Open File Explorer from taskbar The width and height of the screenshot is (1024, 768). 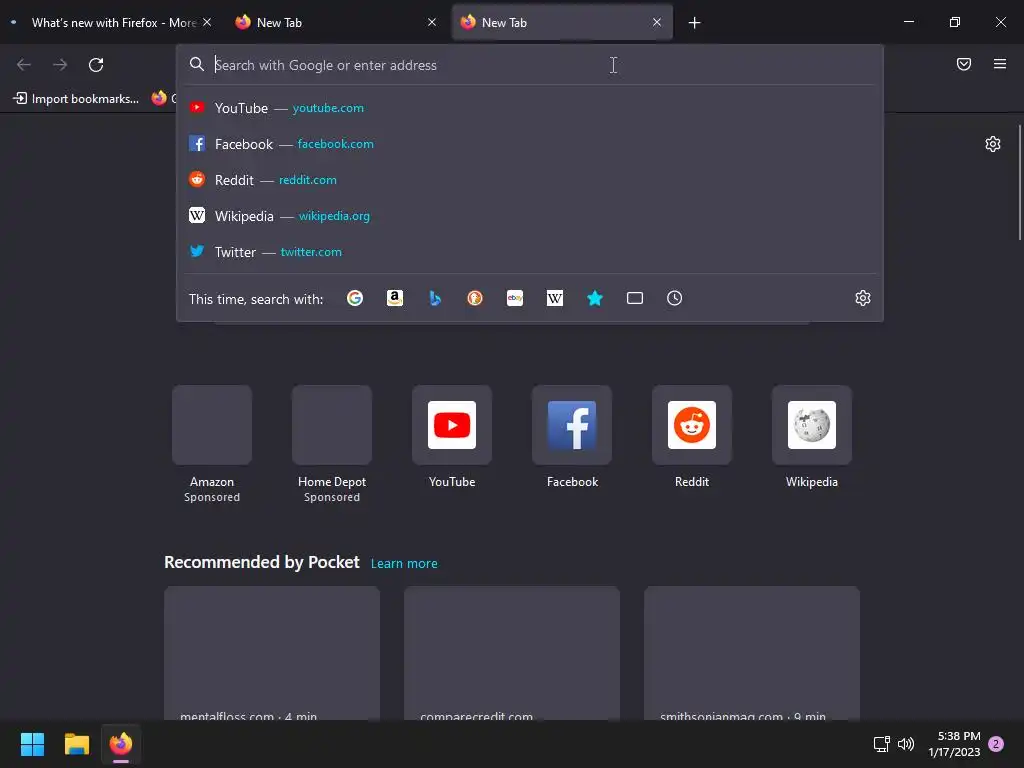click(x=76, y=744)
